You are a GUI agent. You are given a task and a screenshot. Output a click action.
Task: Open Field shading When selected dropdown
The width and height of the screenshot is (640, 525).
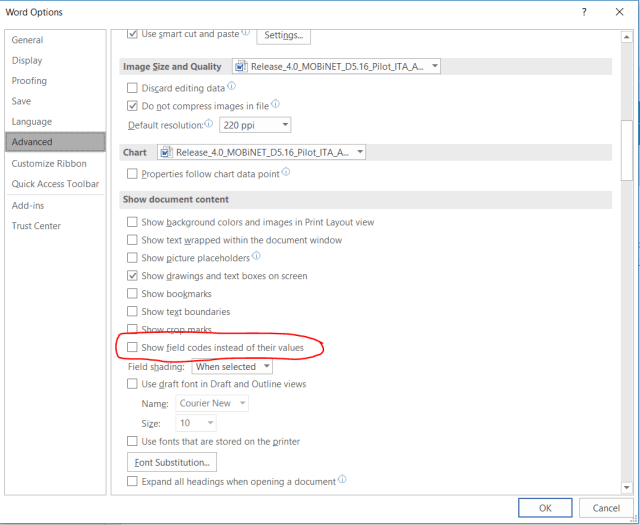(232, 367)
